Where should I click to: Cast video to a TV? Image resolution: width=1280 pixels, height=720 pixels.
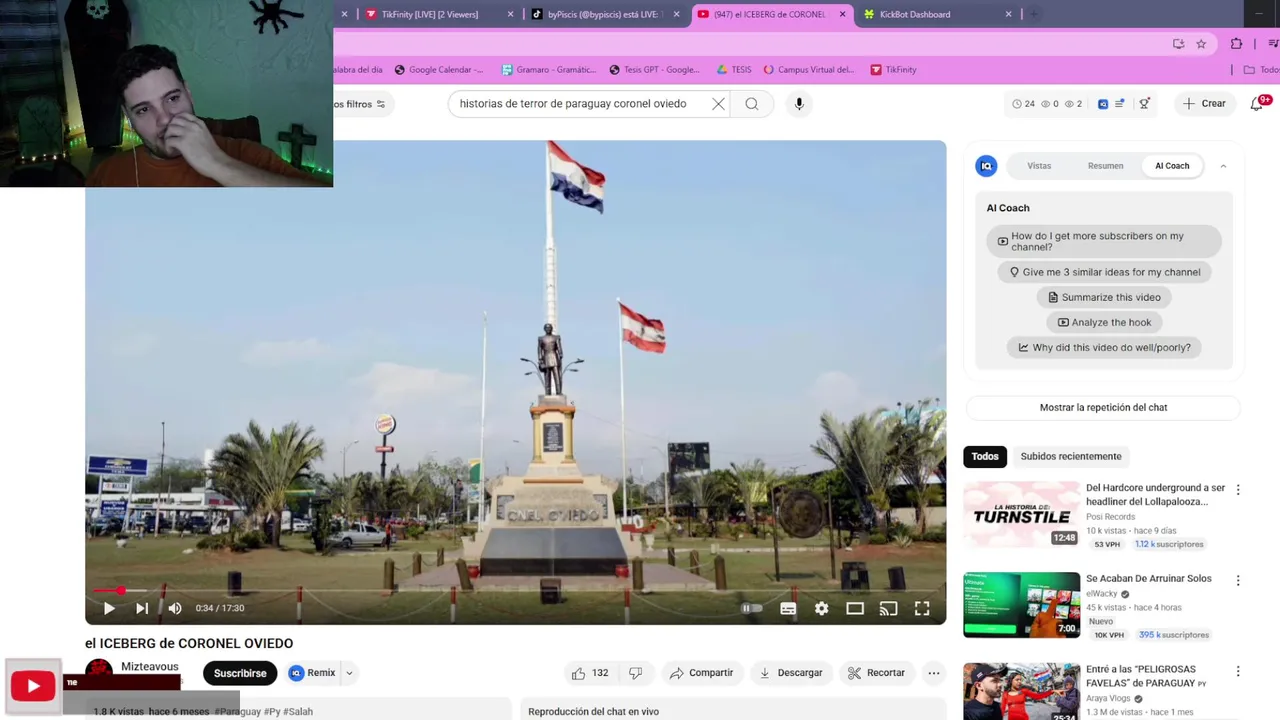(888, 608)
